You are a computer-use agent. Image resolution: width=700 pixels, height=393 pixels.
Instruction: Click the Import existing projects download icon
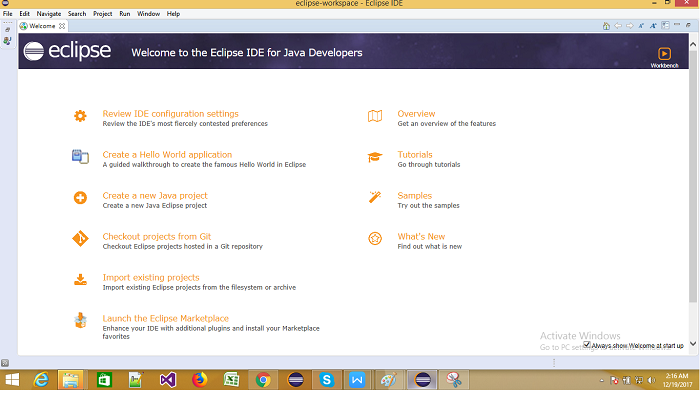click(x=80, y=280)
